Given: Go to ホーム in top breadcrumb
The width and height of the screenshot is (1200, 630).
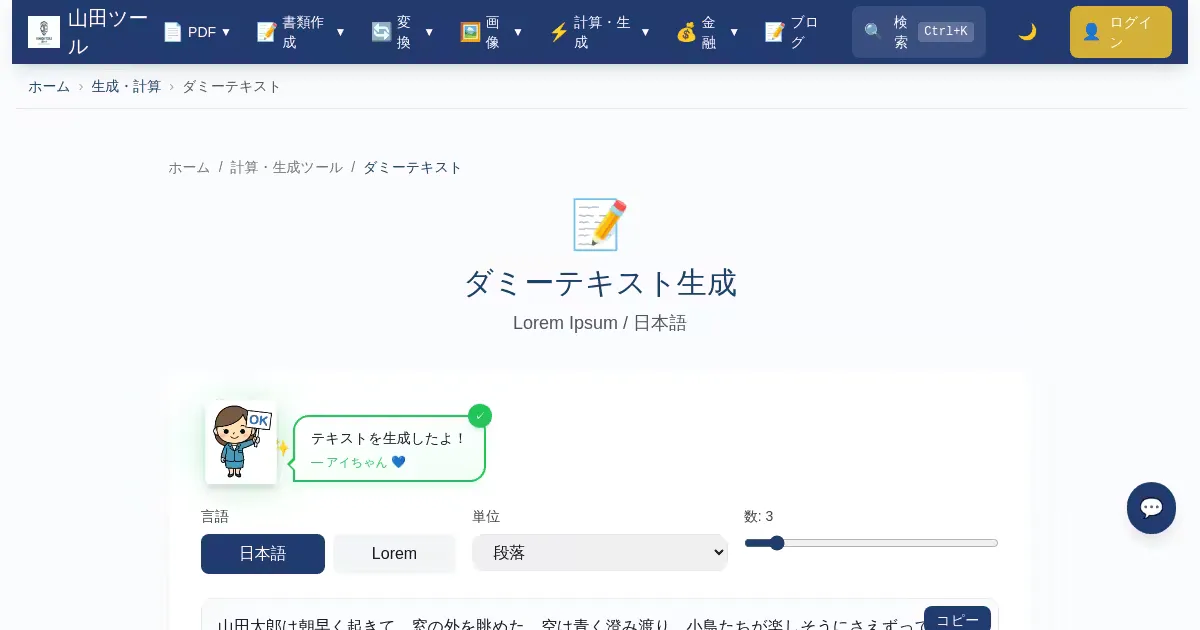Looking at the screenshot, I should pyautogui.click(x=49, y=87).
